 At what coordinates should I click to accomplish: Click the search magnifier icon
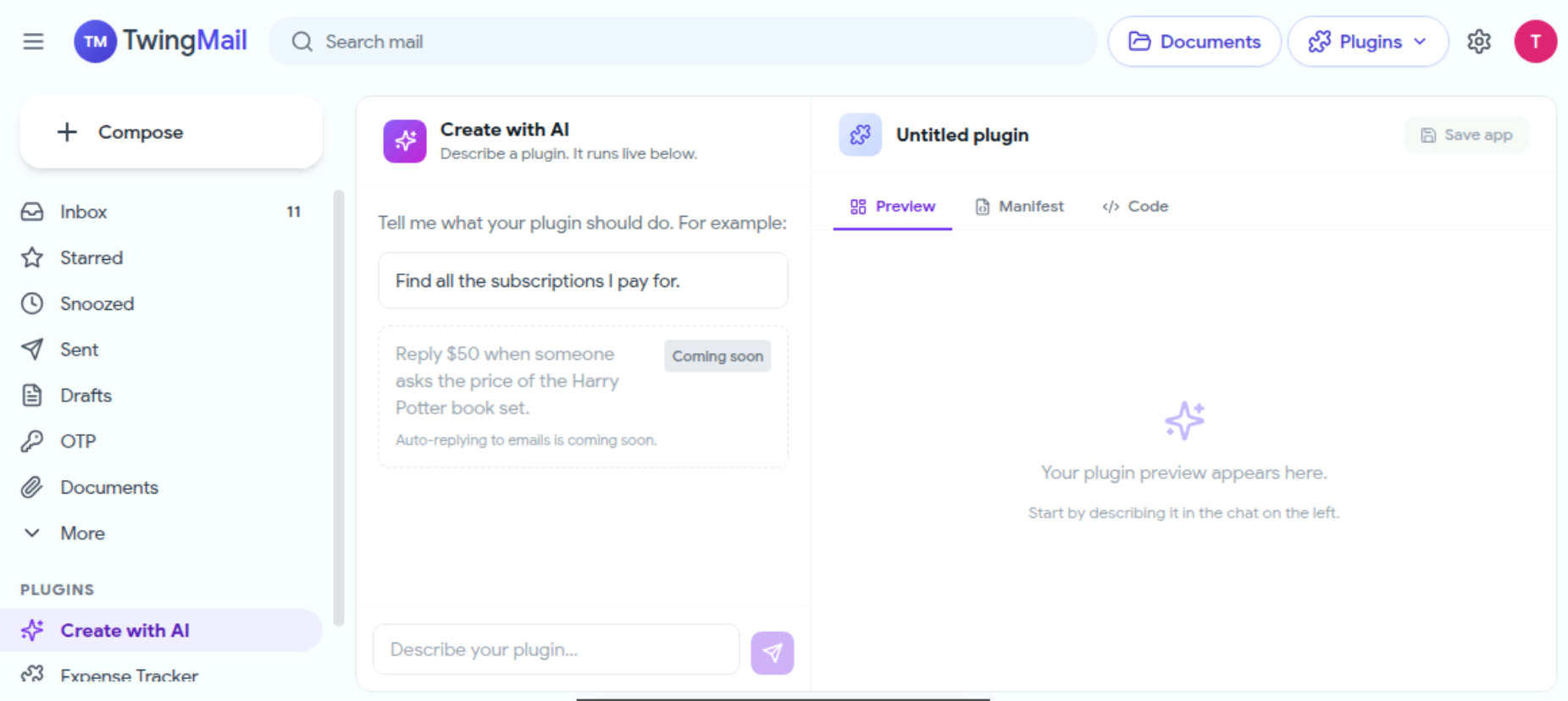tap(302, 41)
